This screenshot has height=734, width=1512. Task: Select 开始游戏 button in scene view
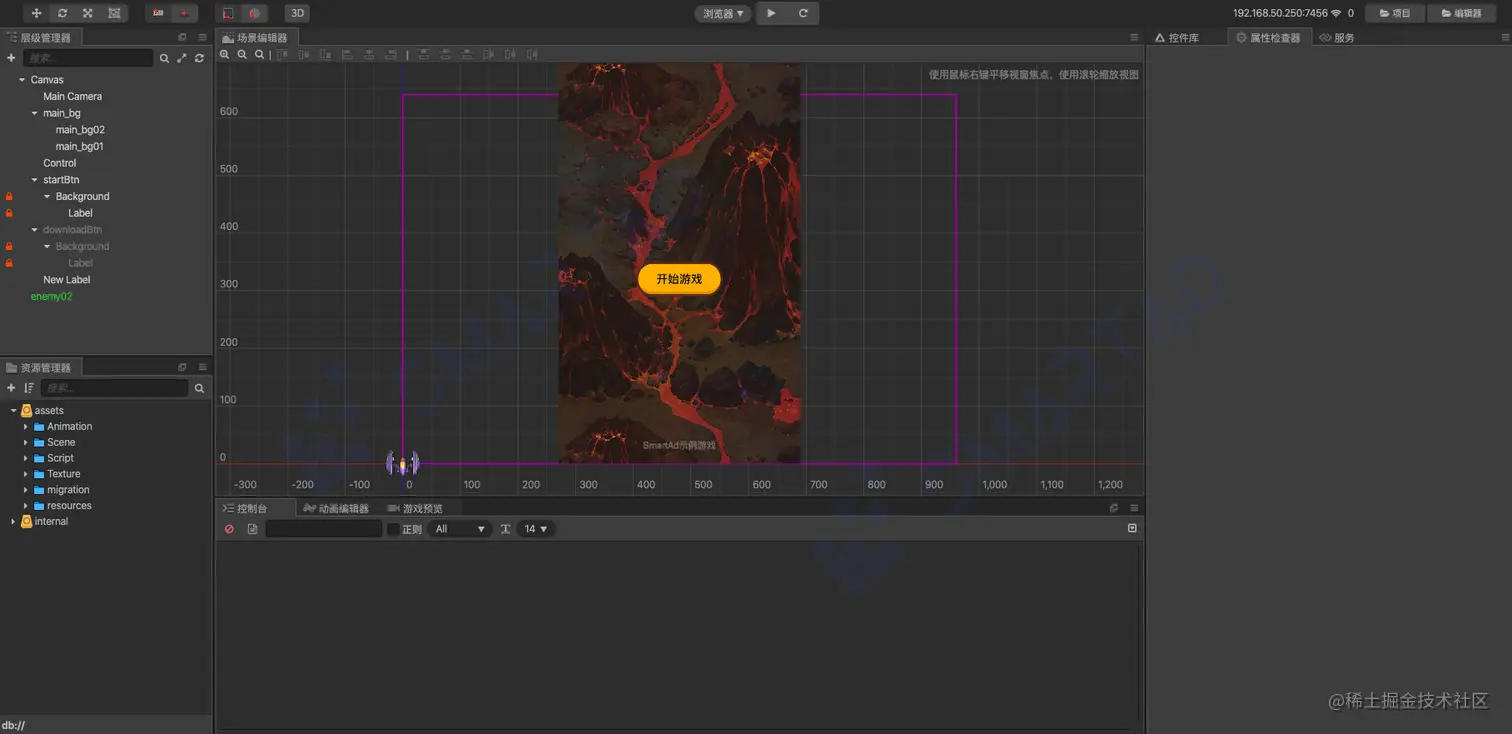click(x=679, y=279)
